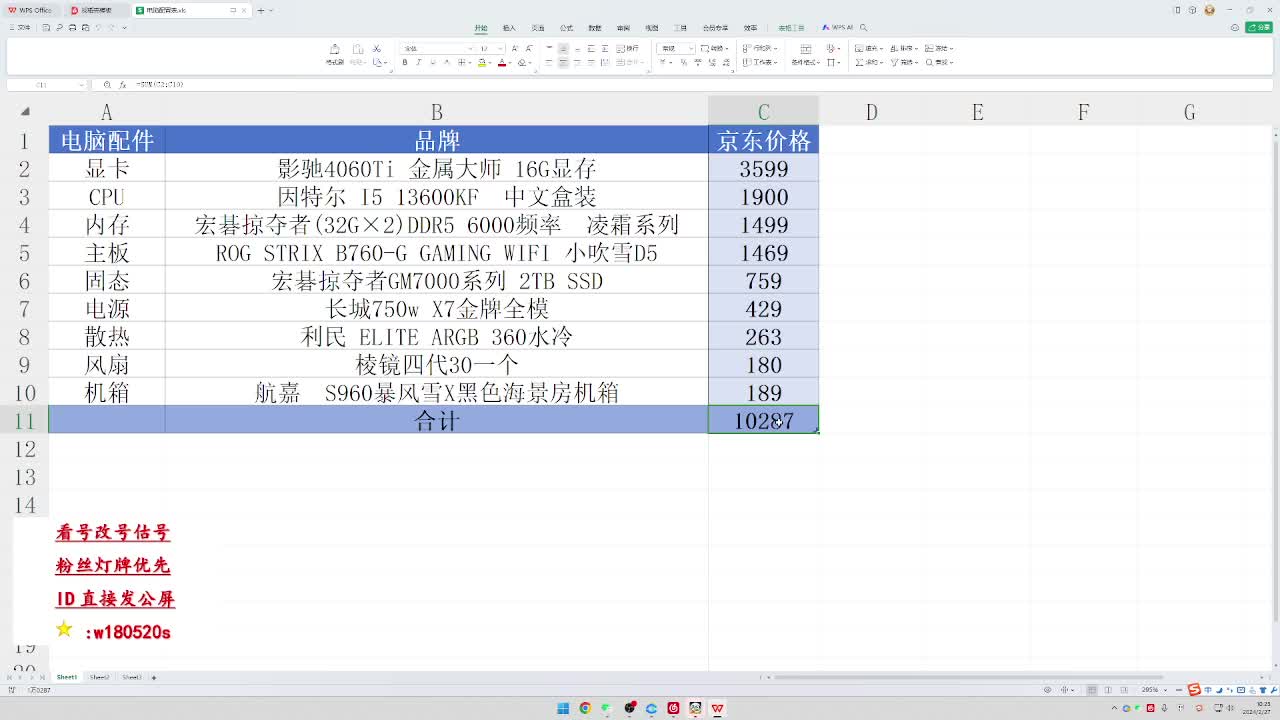The image size is (1280, 720).
Task: Toggle italic formatting
Action: (x=418, y=62)
